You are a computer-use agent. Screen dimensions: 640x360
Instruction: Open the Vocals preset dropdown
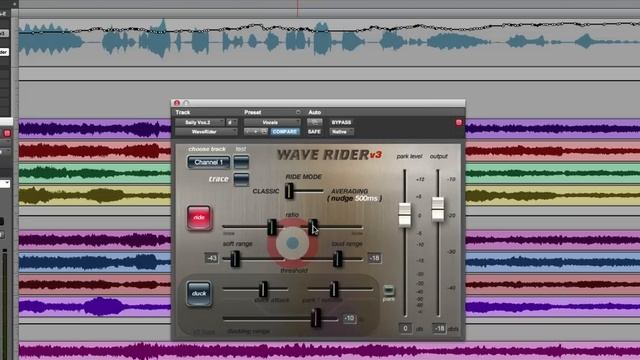[x=272, y=122]
